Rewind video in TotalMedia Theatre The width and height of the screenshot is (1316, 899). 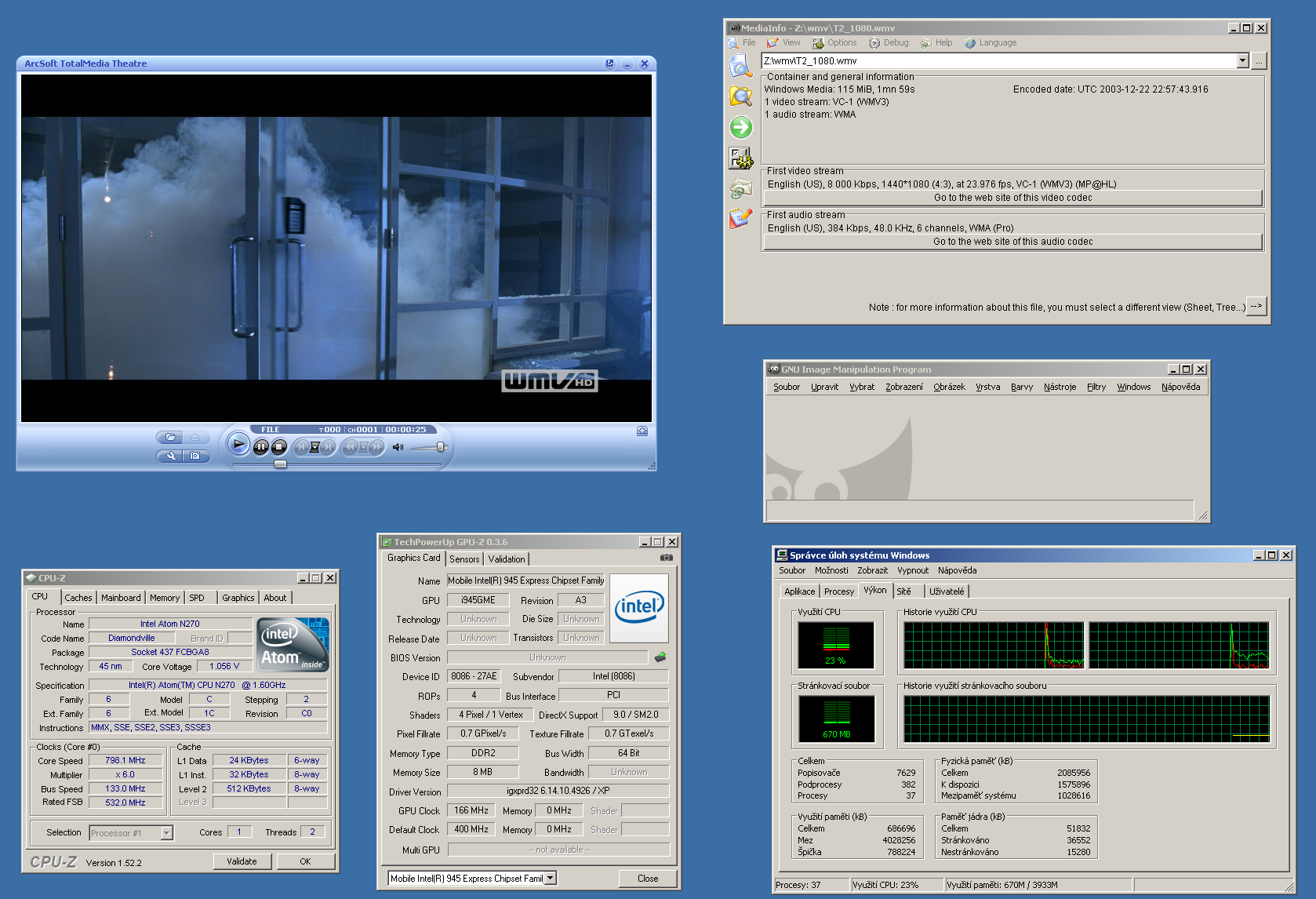351,446
